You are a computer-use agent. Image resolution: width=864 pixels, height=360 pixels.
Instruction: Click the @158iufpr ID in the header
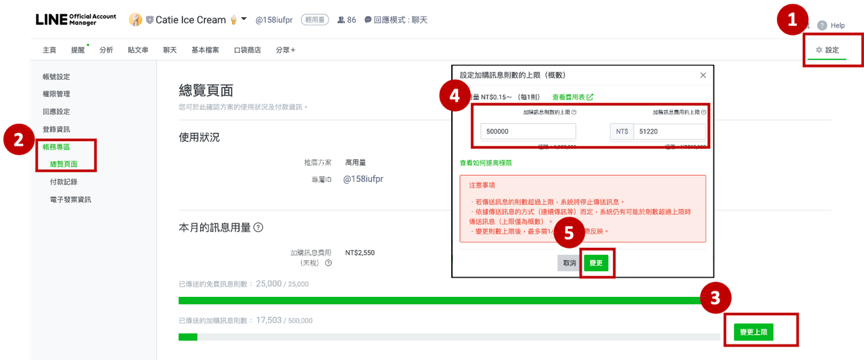(274, 20)
